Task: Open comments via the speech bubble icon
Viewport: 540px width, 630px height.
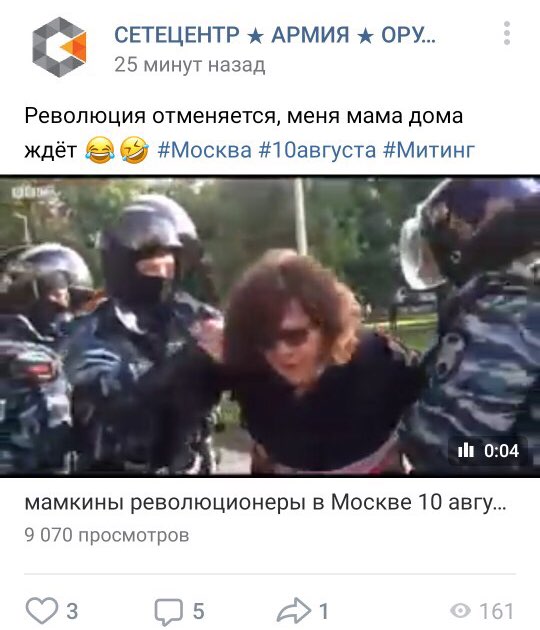Action: tap(169, 612)
